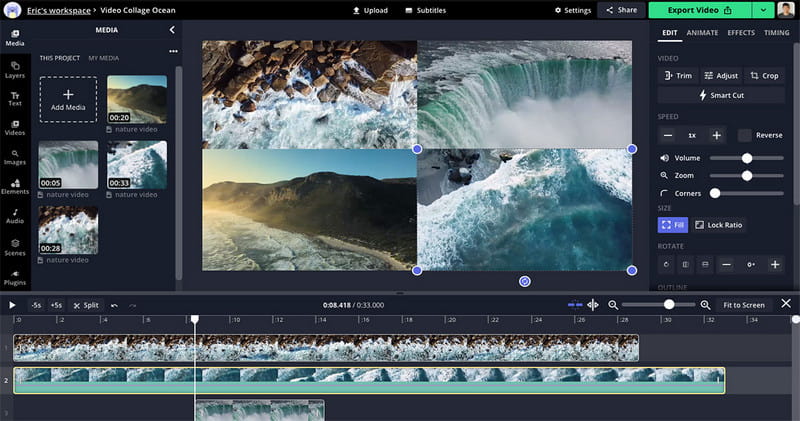Click the Smart Cut button
This screenshot has height=421, width=800.
[x=721, y=95]
